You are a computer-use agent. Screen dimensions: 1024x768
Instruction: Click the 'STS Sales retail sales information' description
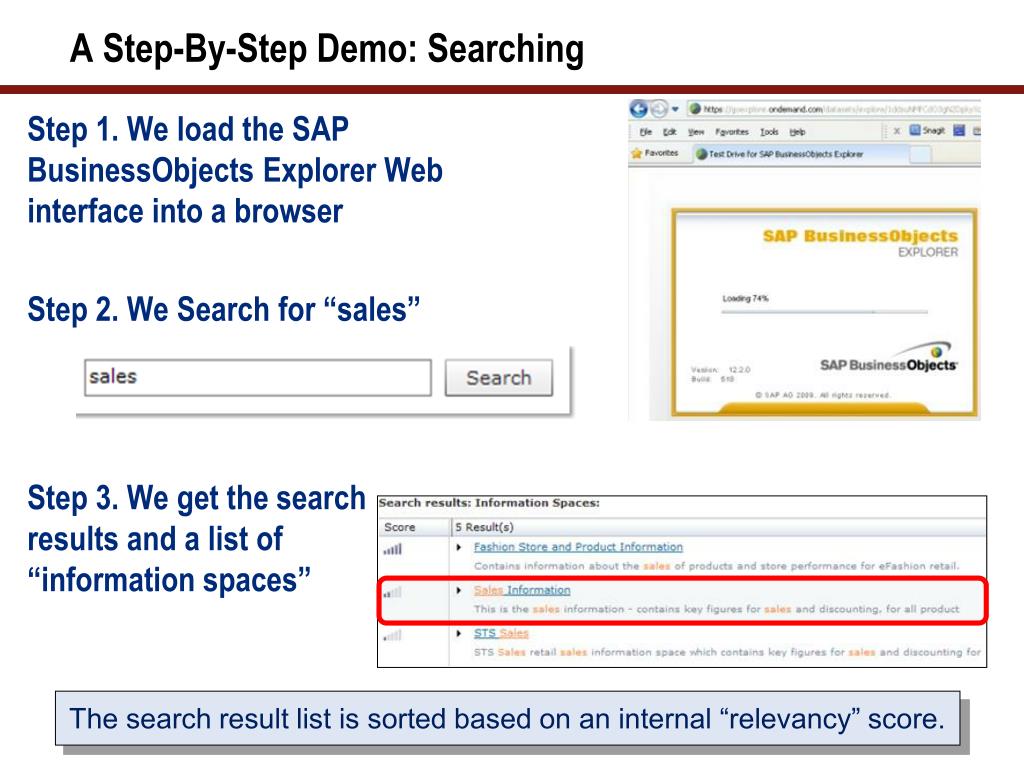tap(727, 652)
